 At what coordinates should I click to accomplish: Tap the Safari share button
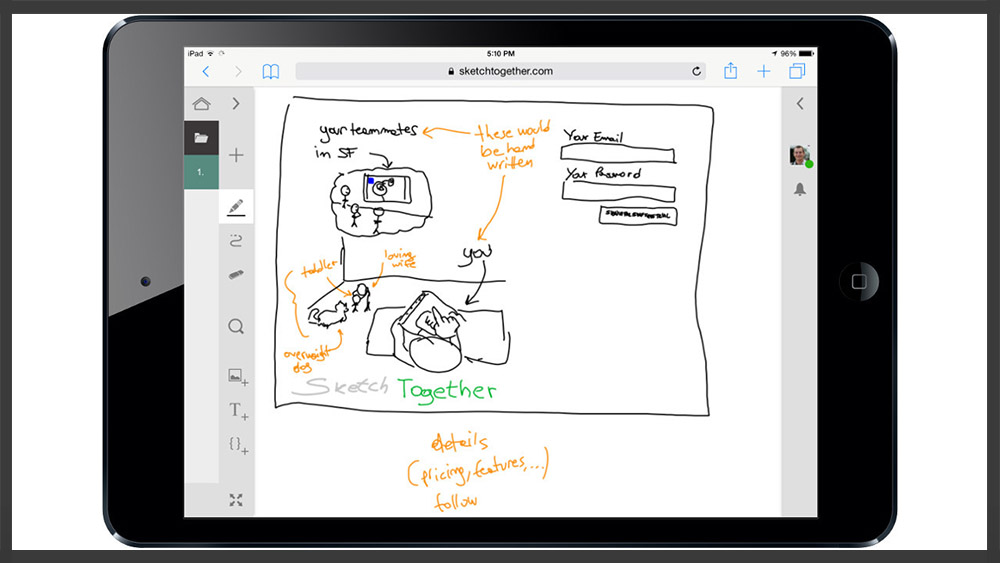tap(730, 71)
